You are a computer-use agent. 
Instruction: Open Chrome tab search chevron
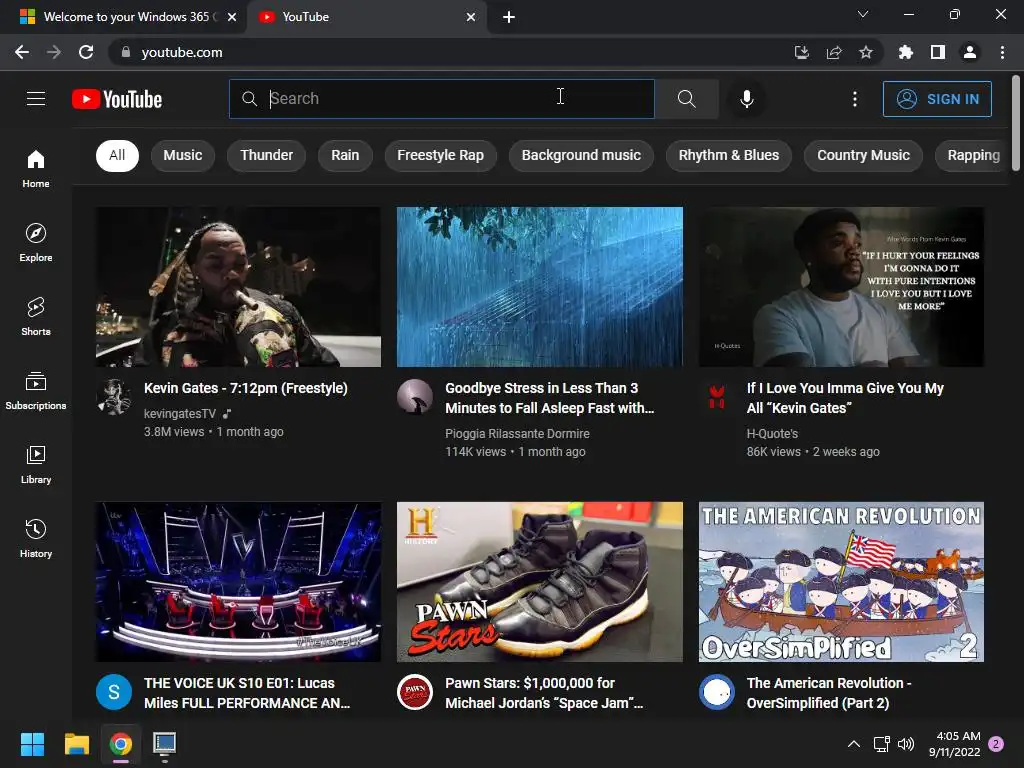[863, 14]
